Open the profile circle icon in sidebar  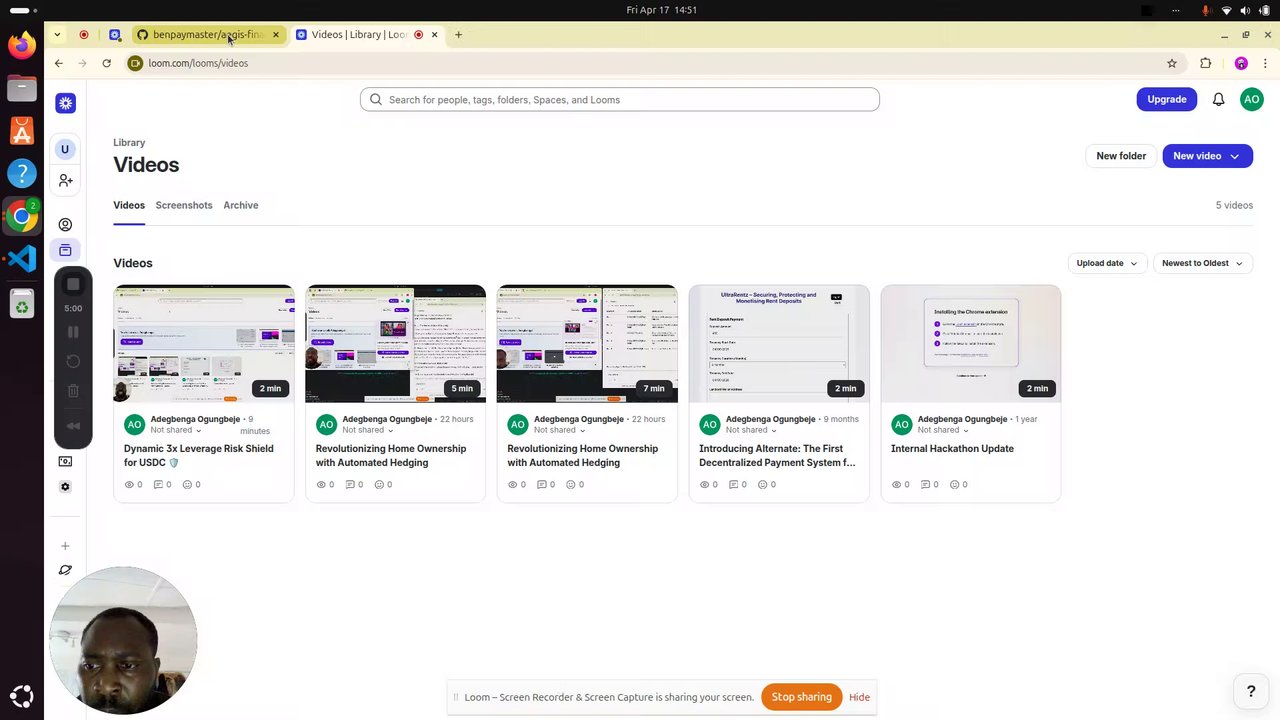65,225
